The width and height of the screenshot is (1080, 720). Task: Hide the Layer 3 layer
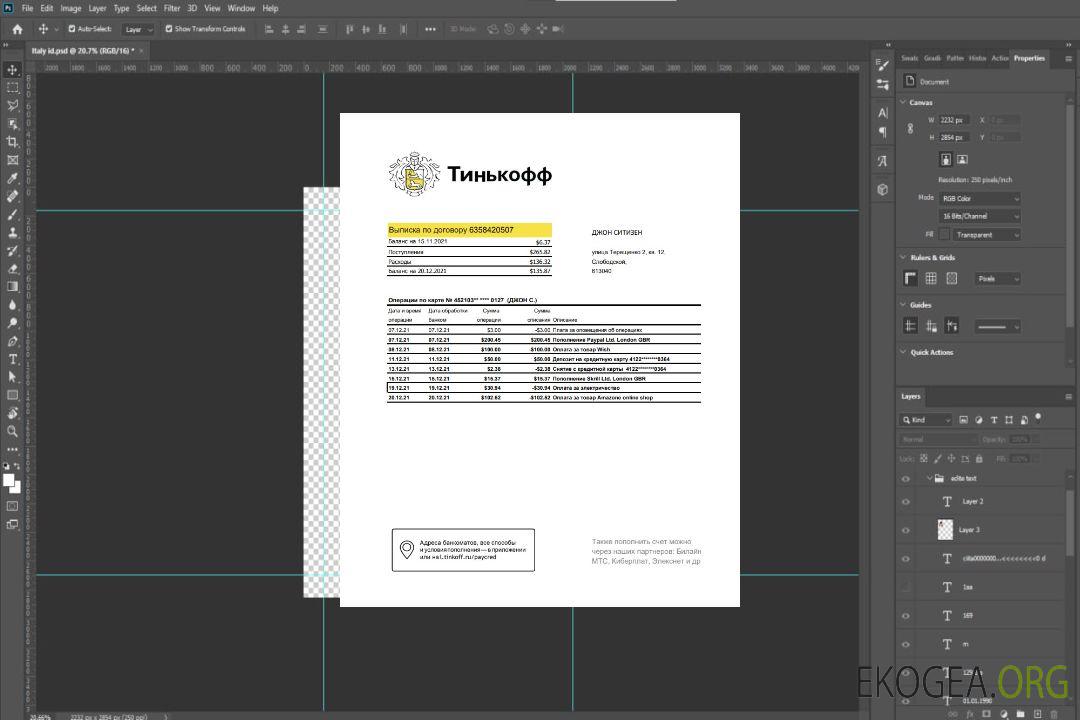906,530
